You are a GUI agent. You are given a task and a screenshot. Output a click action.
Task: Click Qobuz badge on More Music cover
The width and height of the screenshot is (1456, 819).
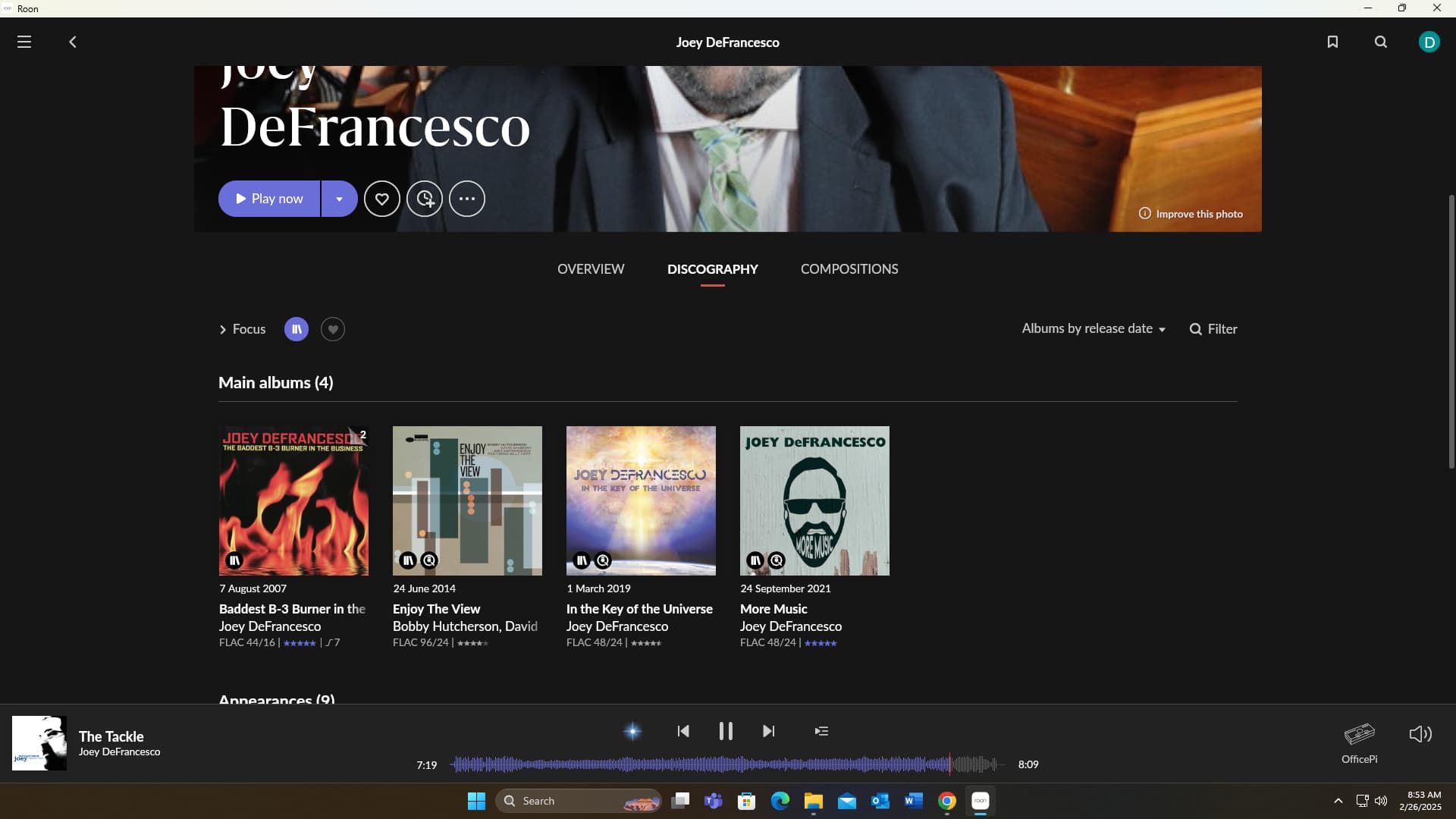coord(777,560)
